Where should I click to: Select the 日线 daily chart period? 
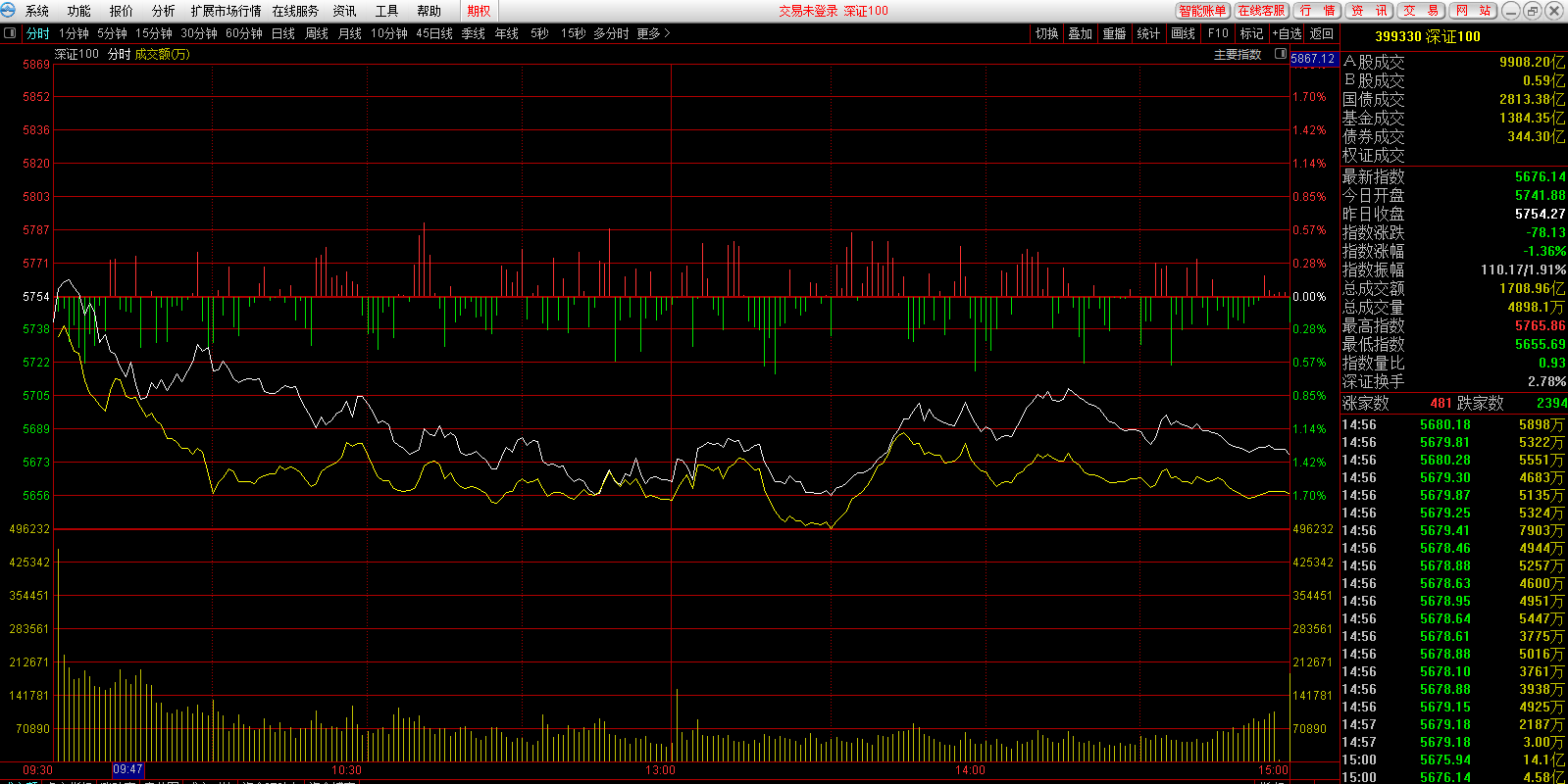point(283,33)
